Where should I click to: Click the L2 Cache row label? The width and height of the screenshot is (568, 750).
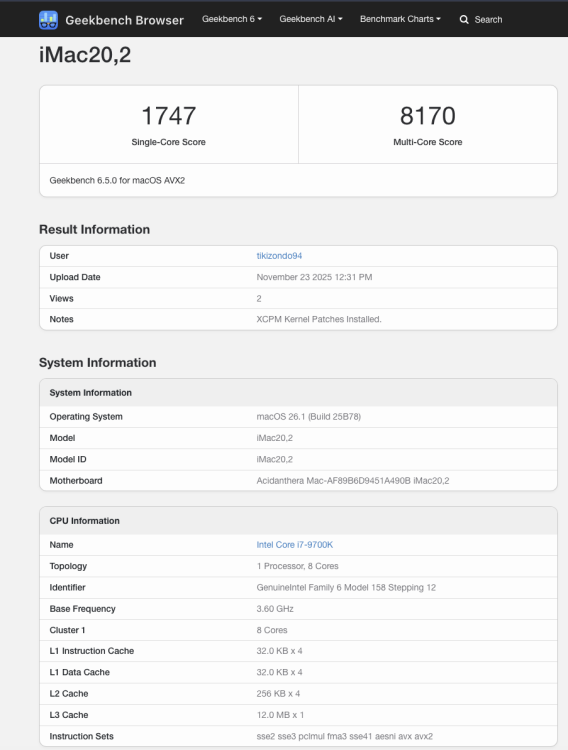[x=69, y=694]
